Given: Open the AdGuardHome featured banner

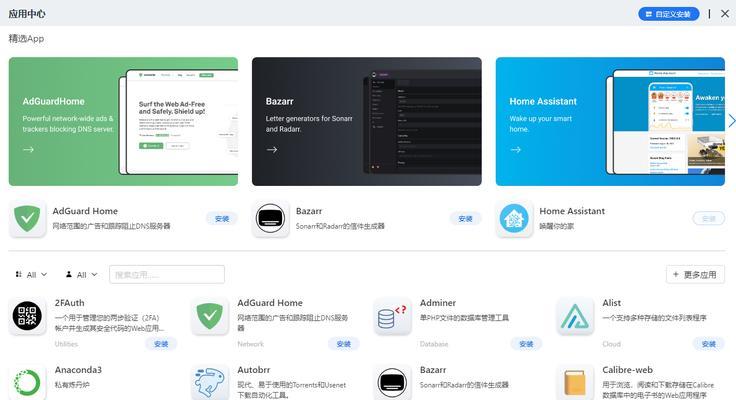Looking at the screenshot, I should [123, 122].
